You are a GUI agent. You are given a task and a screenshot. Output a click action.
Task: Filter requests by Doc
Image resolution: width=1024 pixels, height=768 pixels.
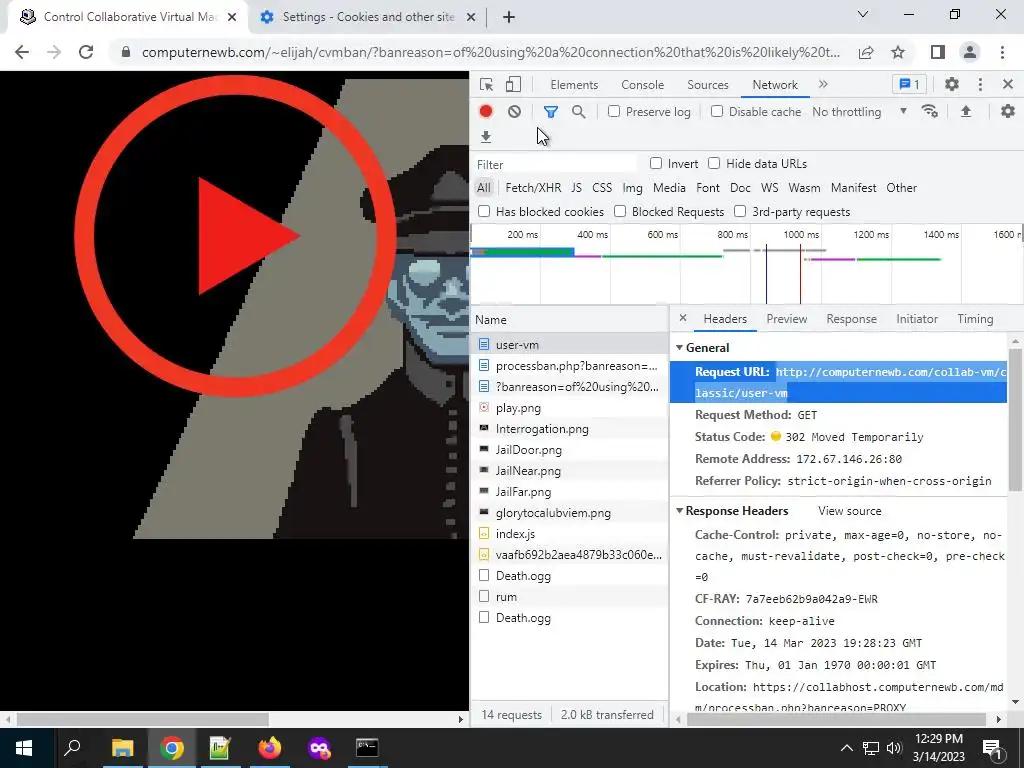coord(740,188)
